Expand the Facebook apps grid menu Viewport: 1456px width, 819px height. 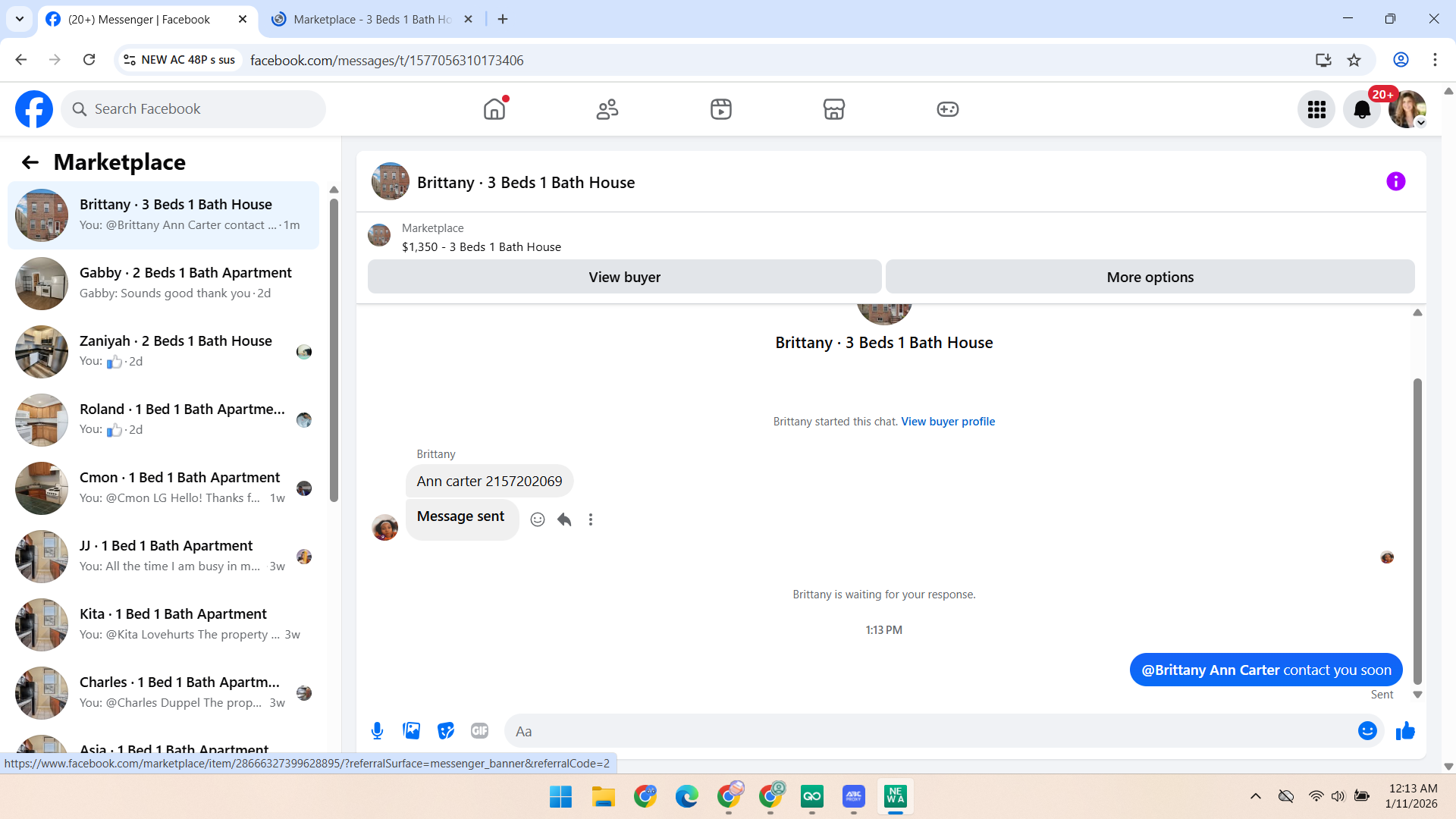point(1316,110)
